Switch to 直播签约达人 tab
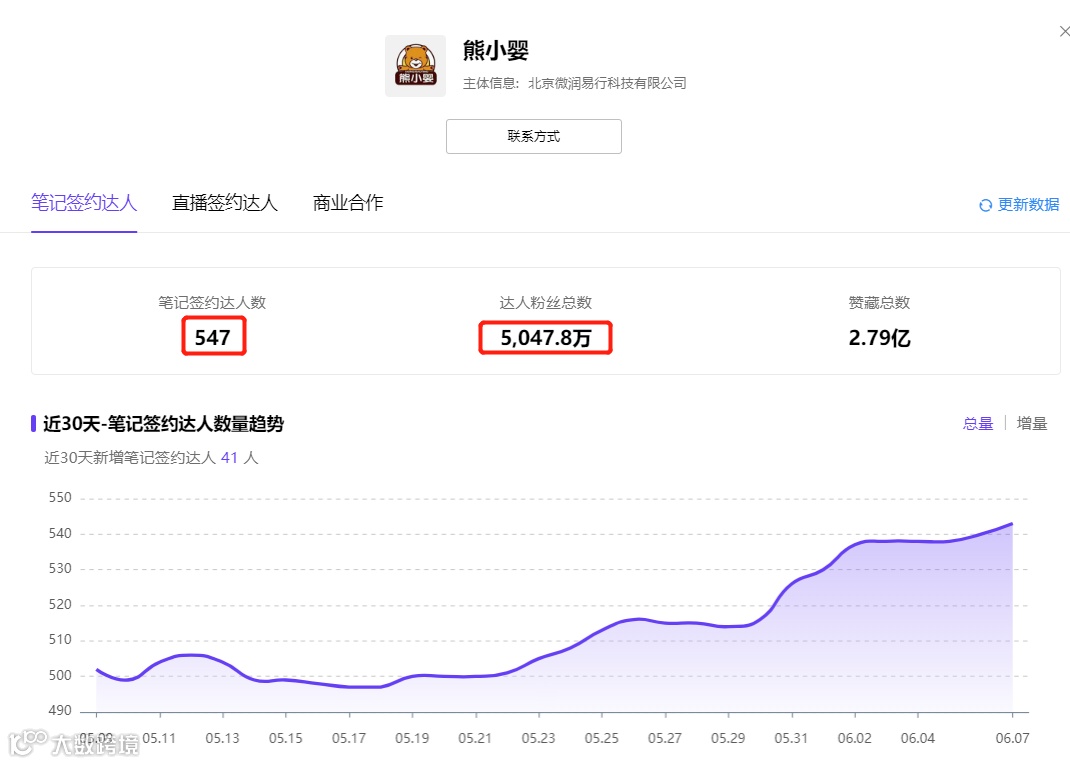Image resolution: width=1070 pixels, height=764 pixels. click(225, 203)
